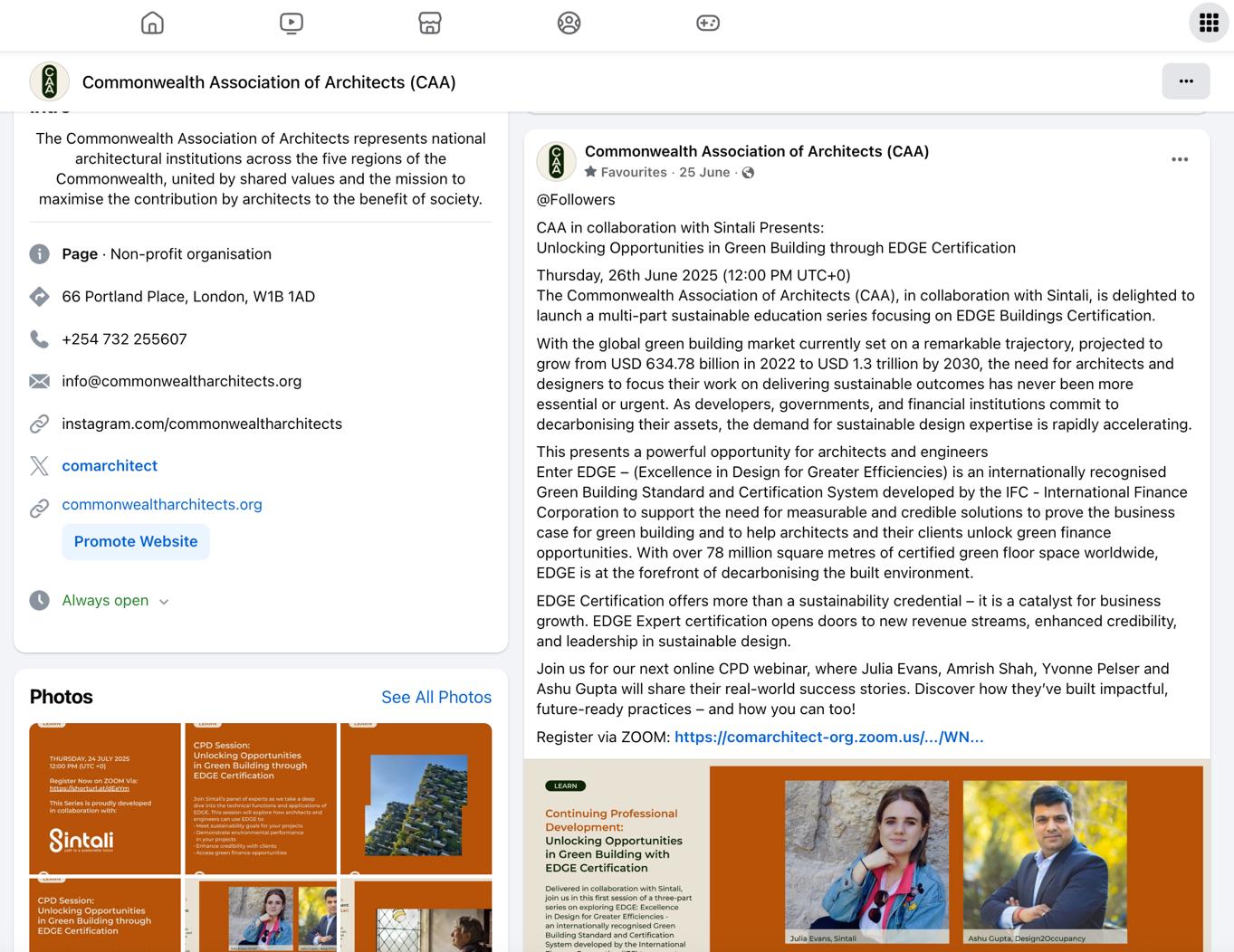The image size is (1234, 952).
Task: Open the Groups icon in top bar
Action: 569,23
